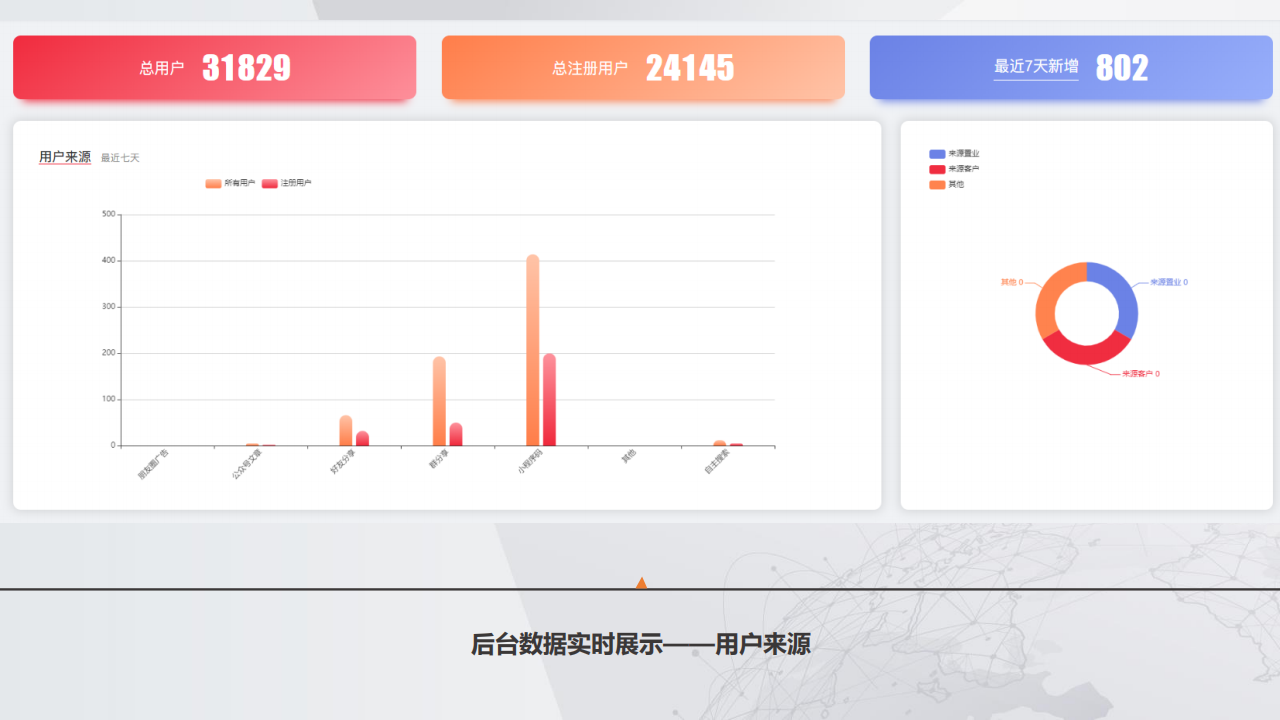Click the 总用户 31829 summary card
This screenshot has width=1280, height=720.
pyautogui.click(x=214, y=68)
